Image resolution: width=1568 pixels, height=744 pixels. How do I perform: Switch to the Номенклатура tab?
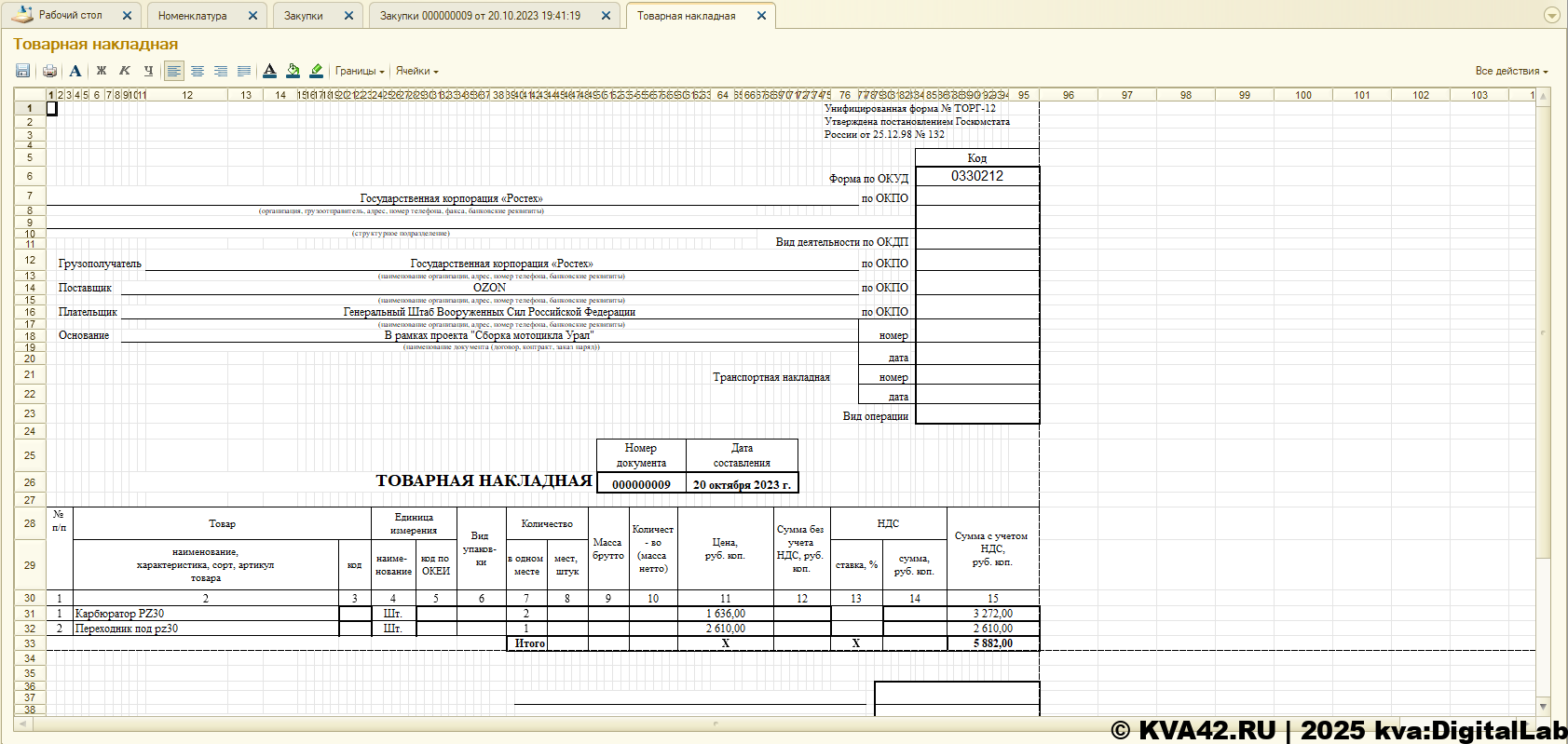click(193, 16)
